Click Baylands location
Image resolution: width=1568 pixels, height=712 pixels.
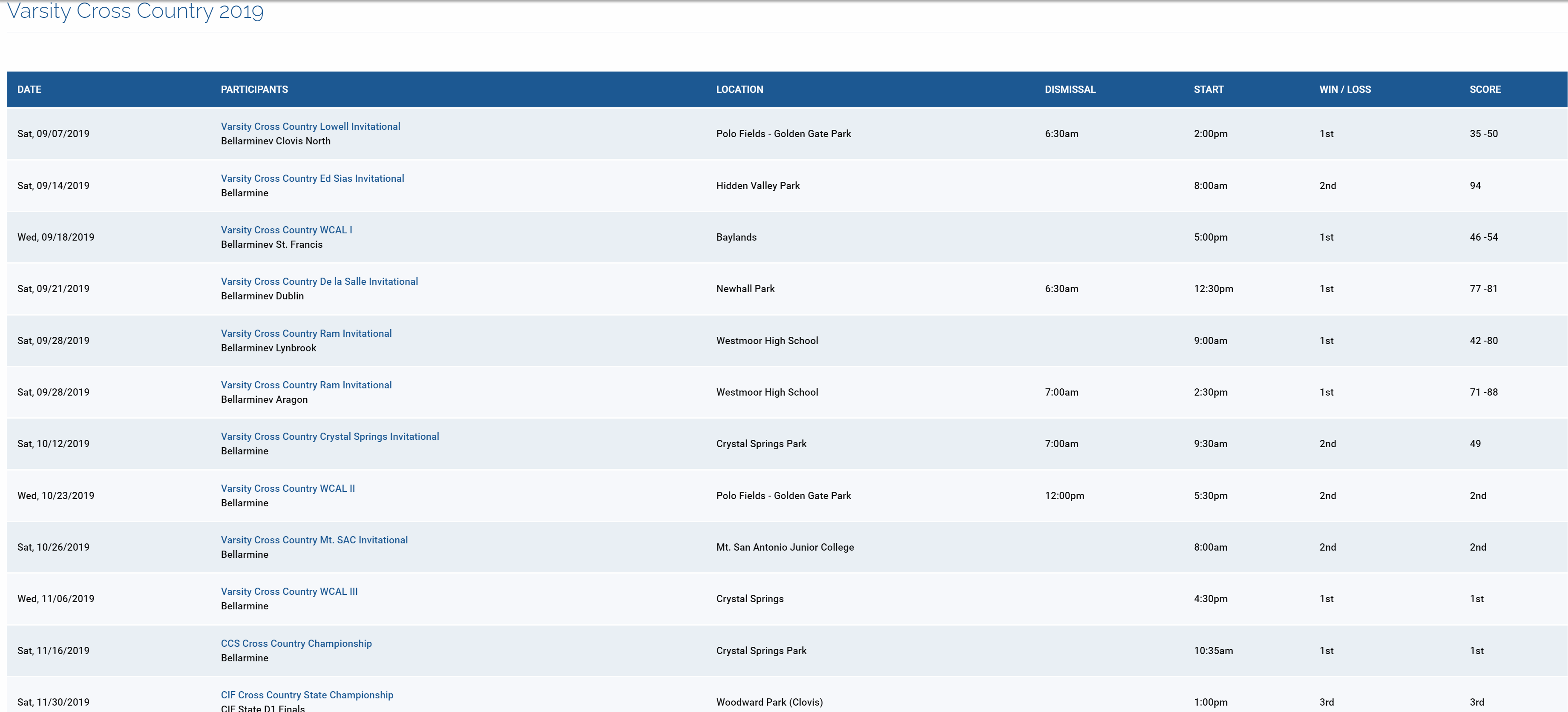click(737, 237)
